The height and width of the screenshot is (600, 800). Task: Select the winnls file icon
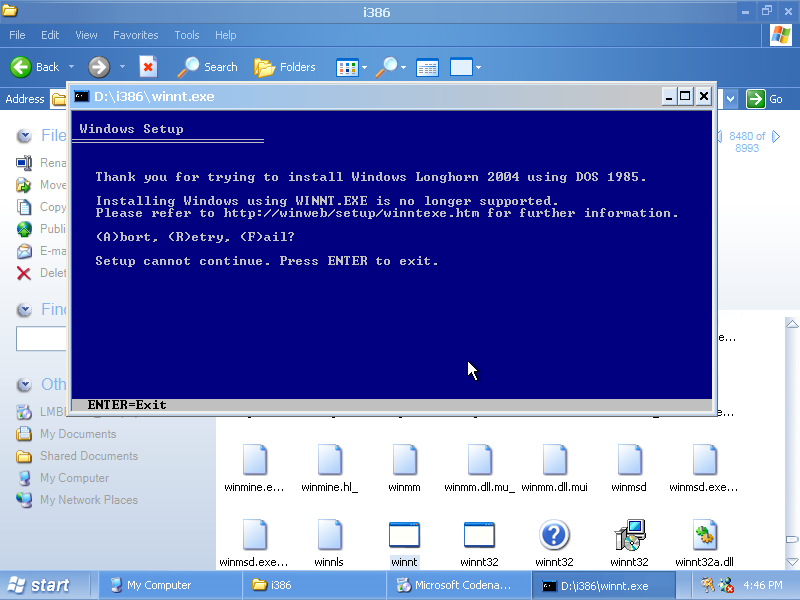(330, 535)
